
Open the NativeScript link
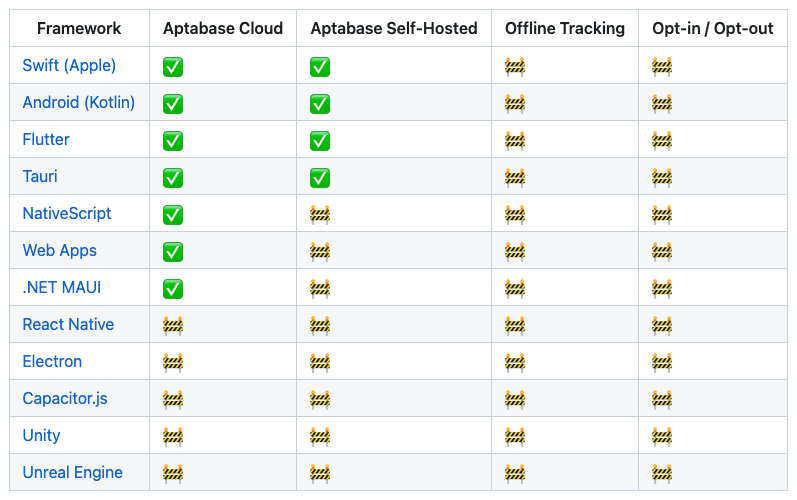tap(67, 214)
